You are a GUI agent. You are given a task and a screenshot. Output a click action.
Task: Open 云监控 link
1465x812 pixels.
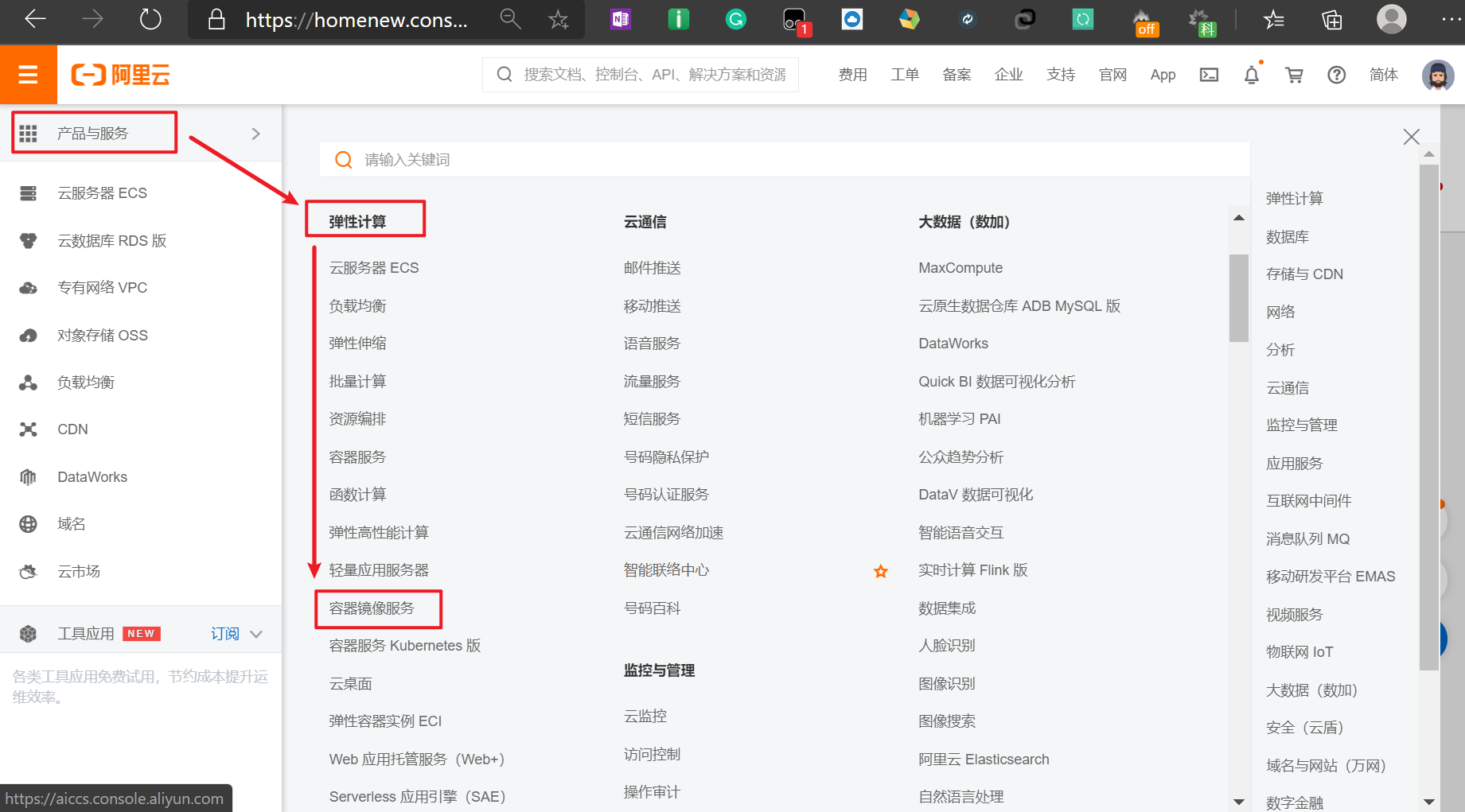point(645,717)
